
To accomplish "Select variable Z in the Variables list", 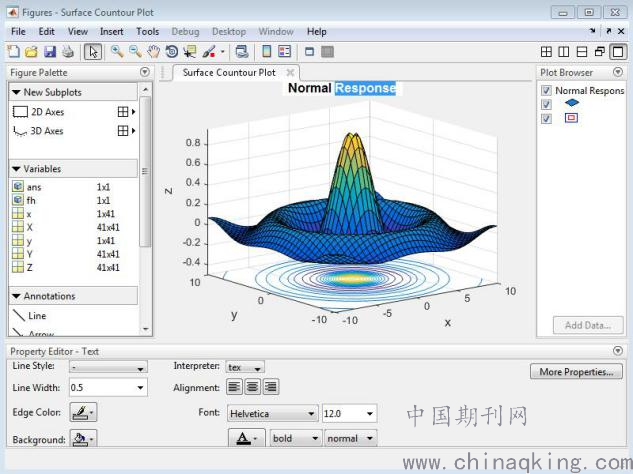I will [67, 267].
